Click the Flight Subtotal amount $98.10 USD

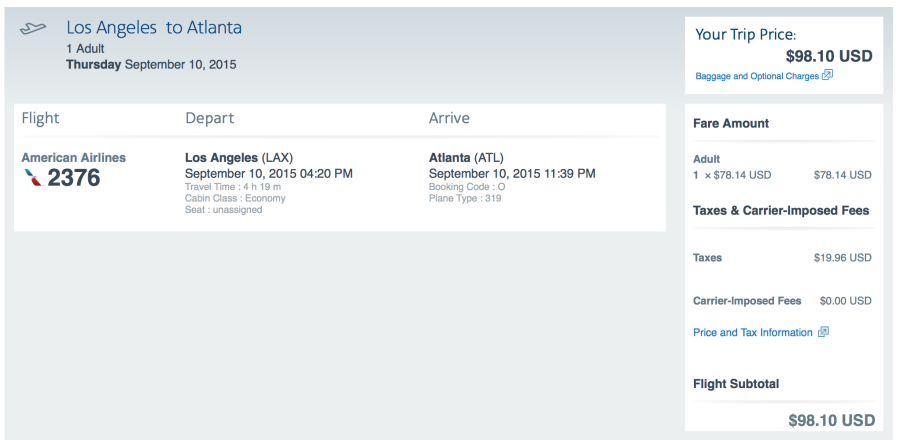point(831,420)
